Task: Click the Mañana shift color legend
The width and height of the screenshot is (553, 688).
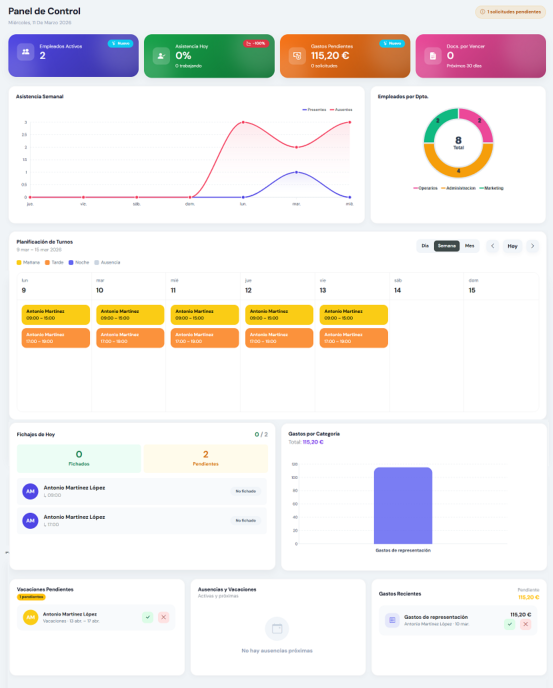Action: 28,262
